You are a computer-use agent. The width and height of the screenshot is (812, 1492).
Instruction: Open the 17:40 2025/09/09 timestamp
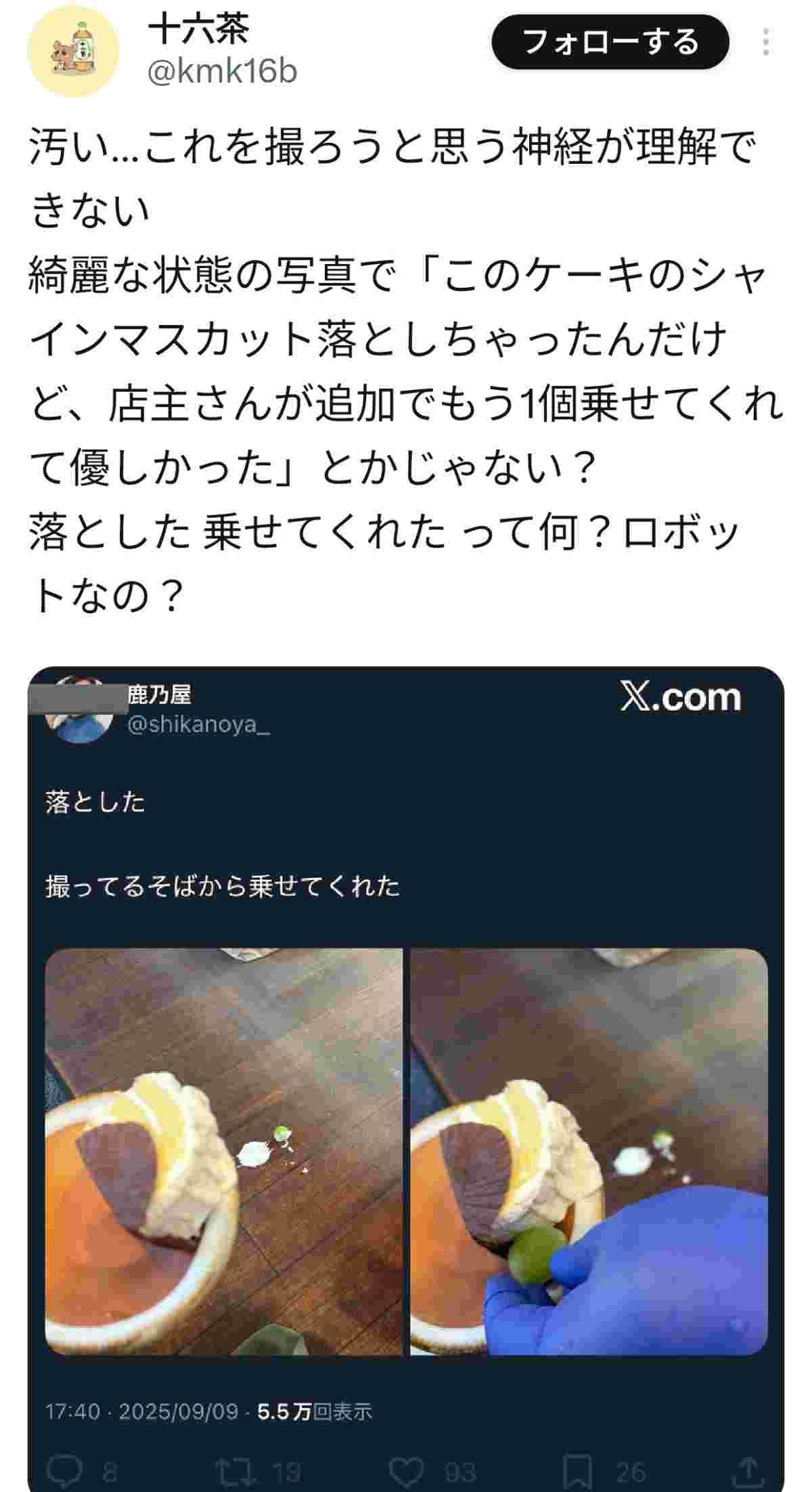[142, 1411]
